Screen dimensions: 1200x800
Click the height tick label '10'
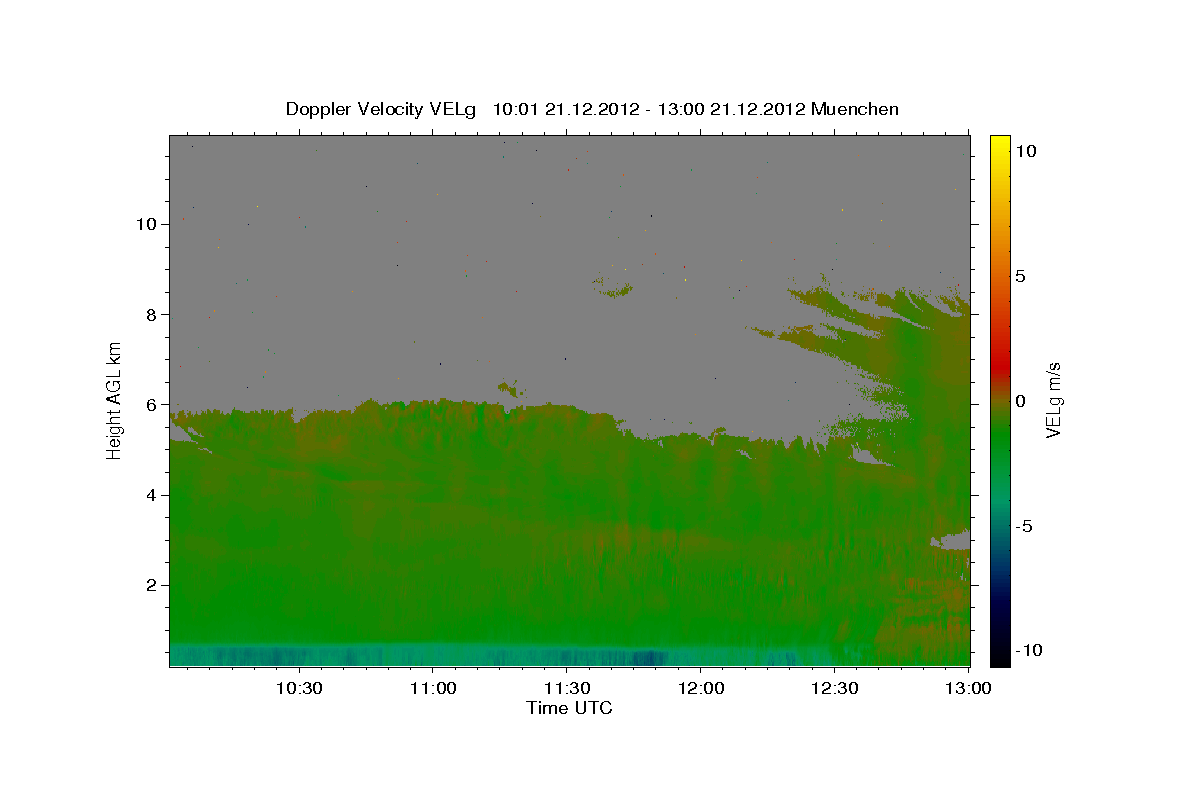(148, 224)
